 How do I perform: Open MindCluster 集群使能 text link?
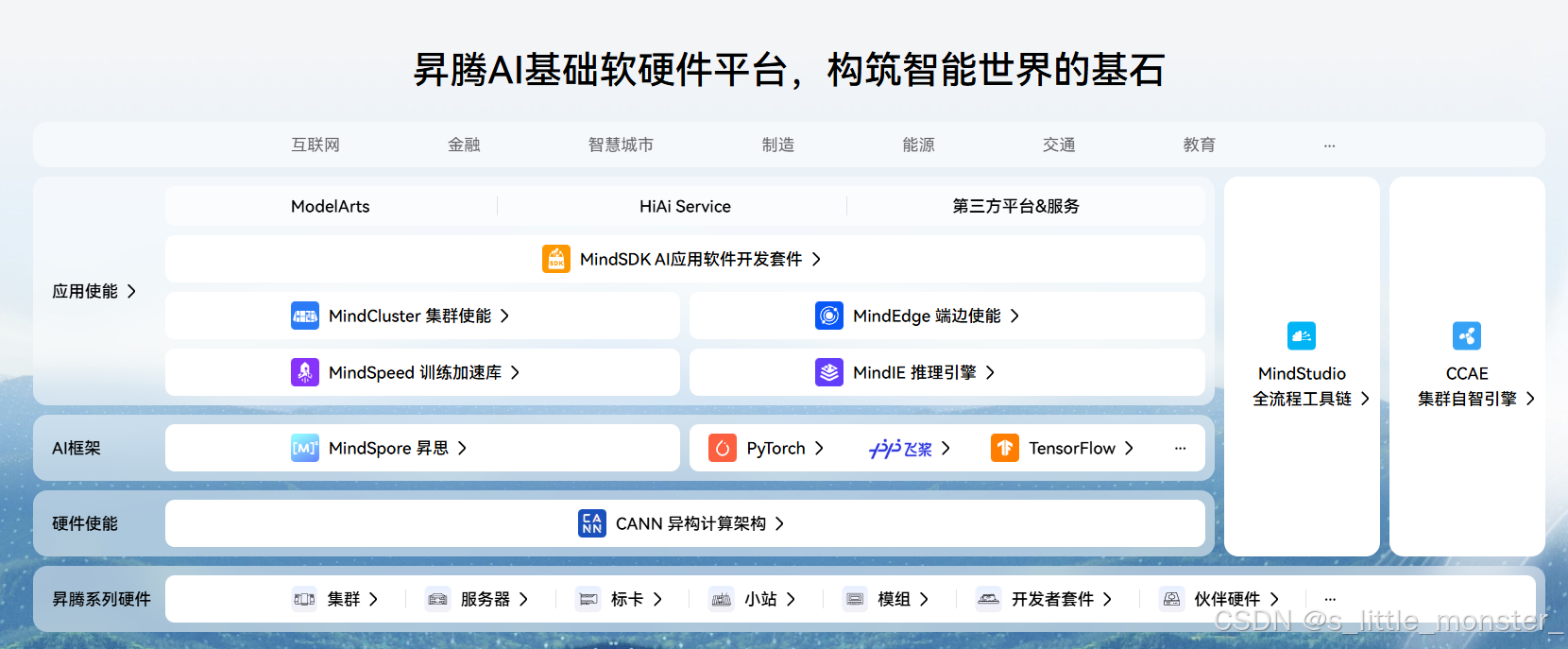410,316
